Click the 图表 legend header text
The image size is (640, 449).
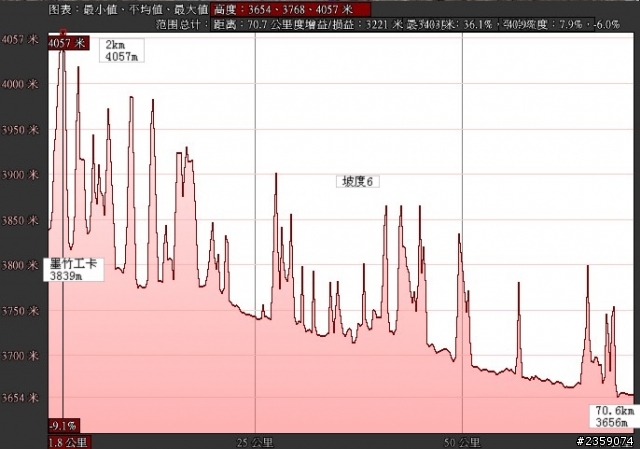pos(128,9)
